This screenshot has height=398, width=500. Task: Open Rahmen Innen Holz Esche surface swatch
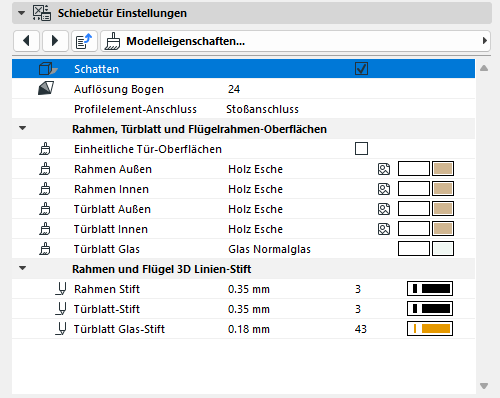443,189
